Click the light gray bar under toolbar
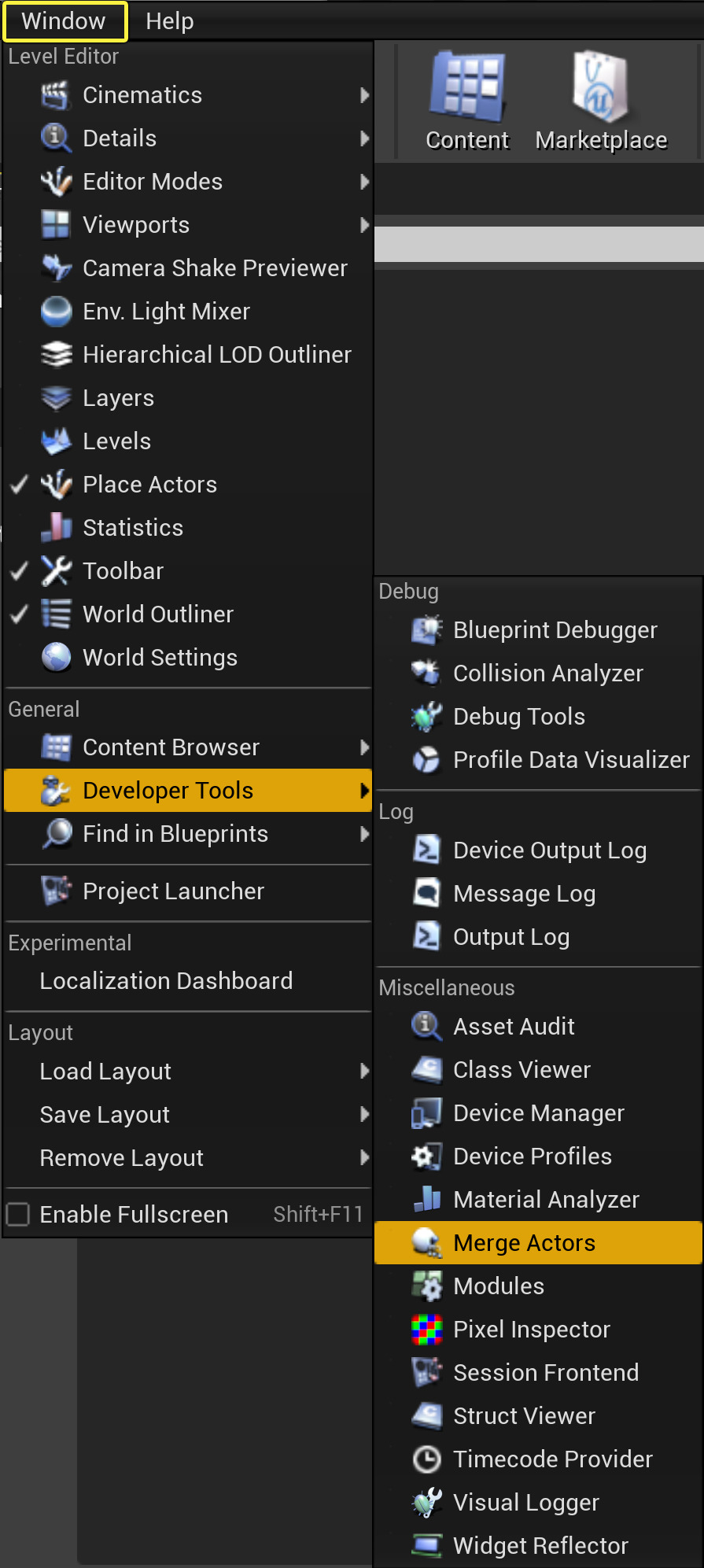 tap(539, 245)
